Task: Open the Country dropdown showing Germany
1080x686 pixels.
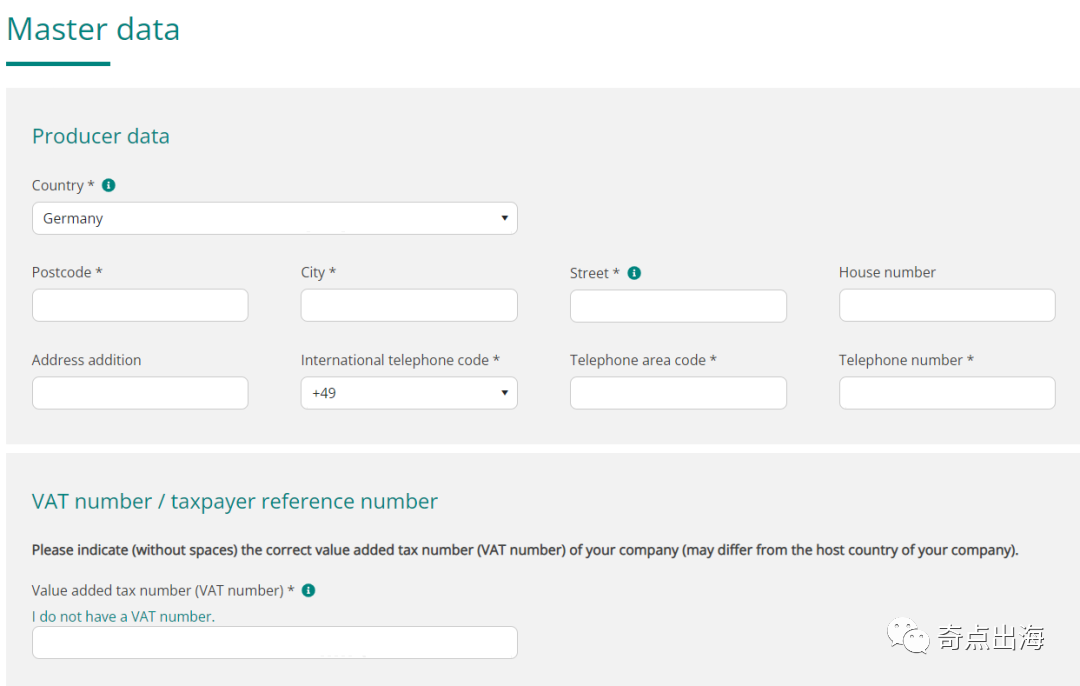Action: (x=274, y=218)
